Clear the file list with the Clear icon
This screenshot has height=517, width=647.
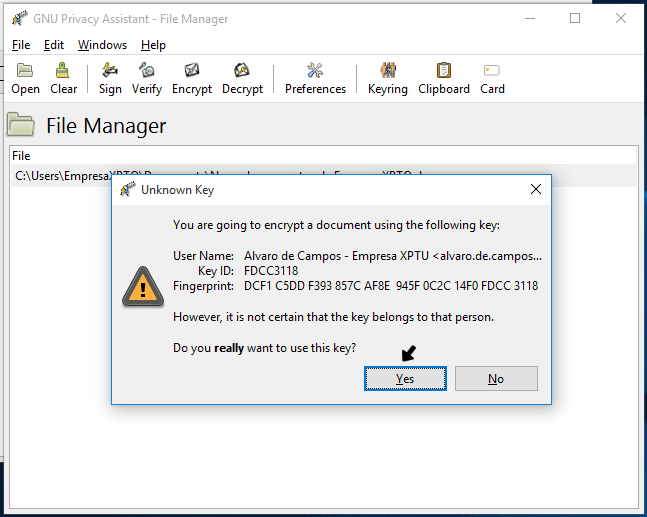[x=63, y=78]
